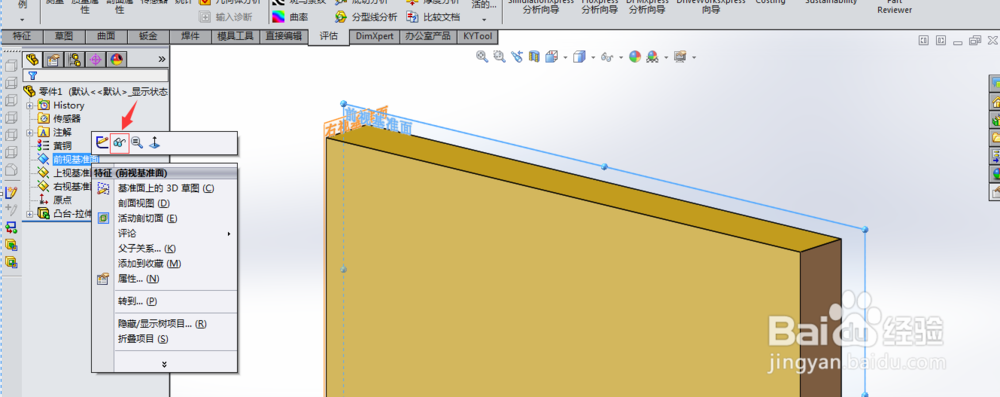This screenshot has width=1000, height=397.
Task: Open the Display Style dropdown arrow
Action: (x=593, y=57)
